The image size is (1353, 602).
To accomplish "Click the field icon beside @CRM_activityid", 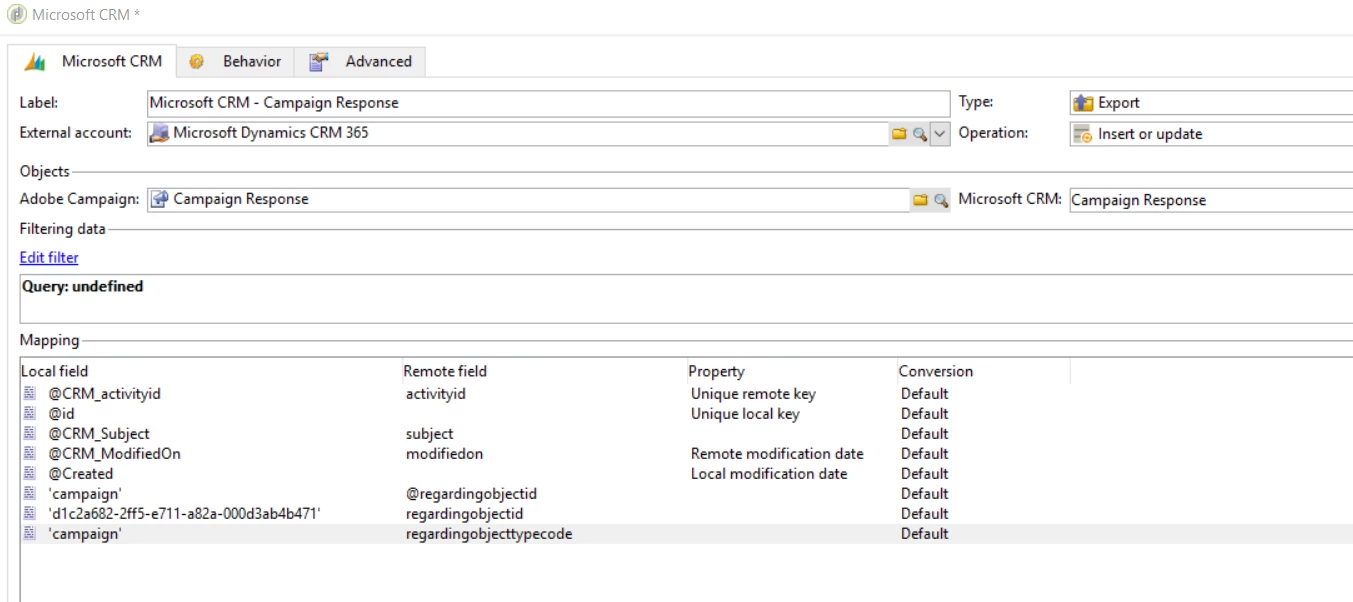I will coord(30,394).
